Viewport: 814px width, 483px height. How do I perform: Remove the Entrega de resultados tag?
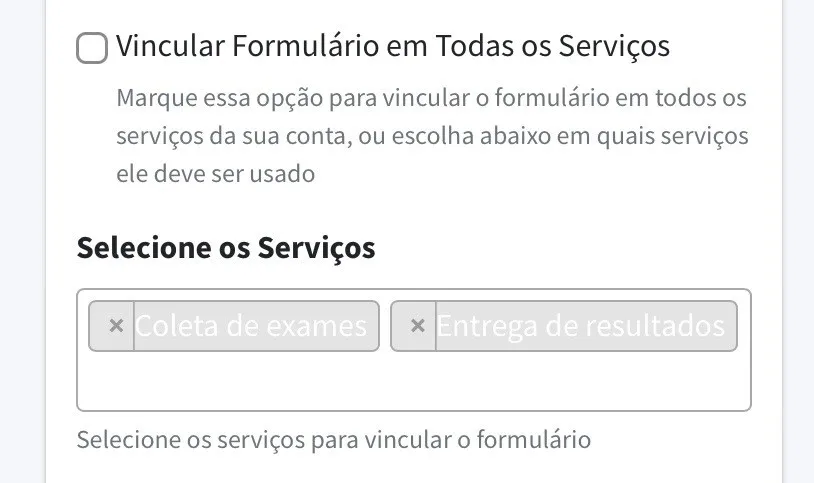pos(417,326)
